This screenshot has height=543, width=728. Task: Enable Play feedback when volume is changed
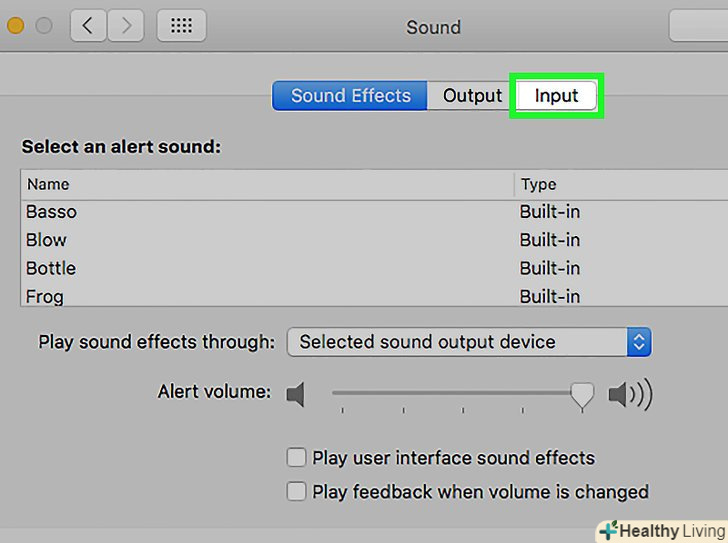pos(296,492)
